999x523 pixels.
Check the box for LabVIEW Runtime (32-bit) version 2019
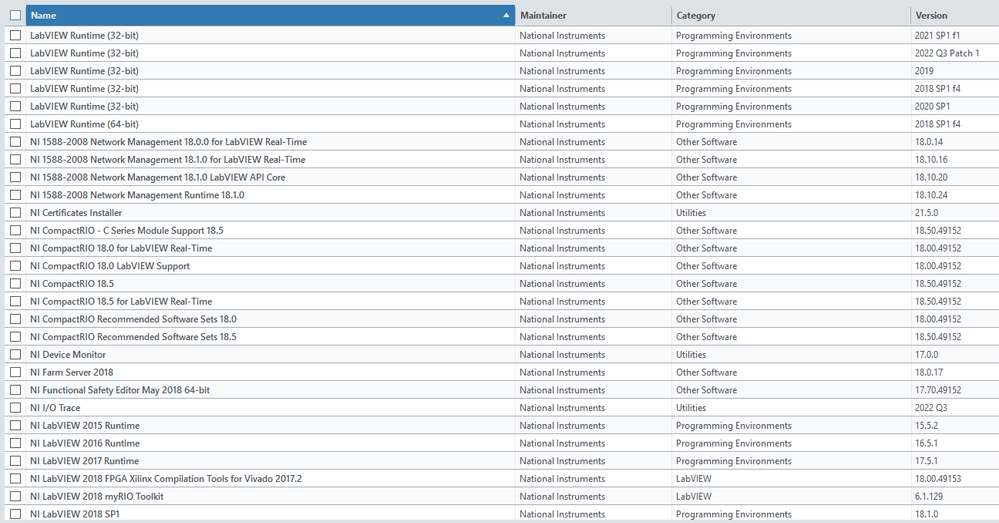[x=15, y=71]
